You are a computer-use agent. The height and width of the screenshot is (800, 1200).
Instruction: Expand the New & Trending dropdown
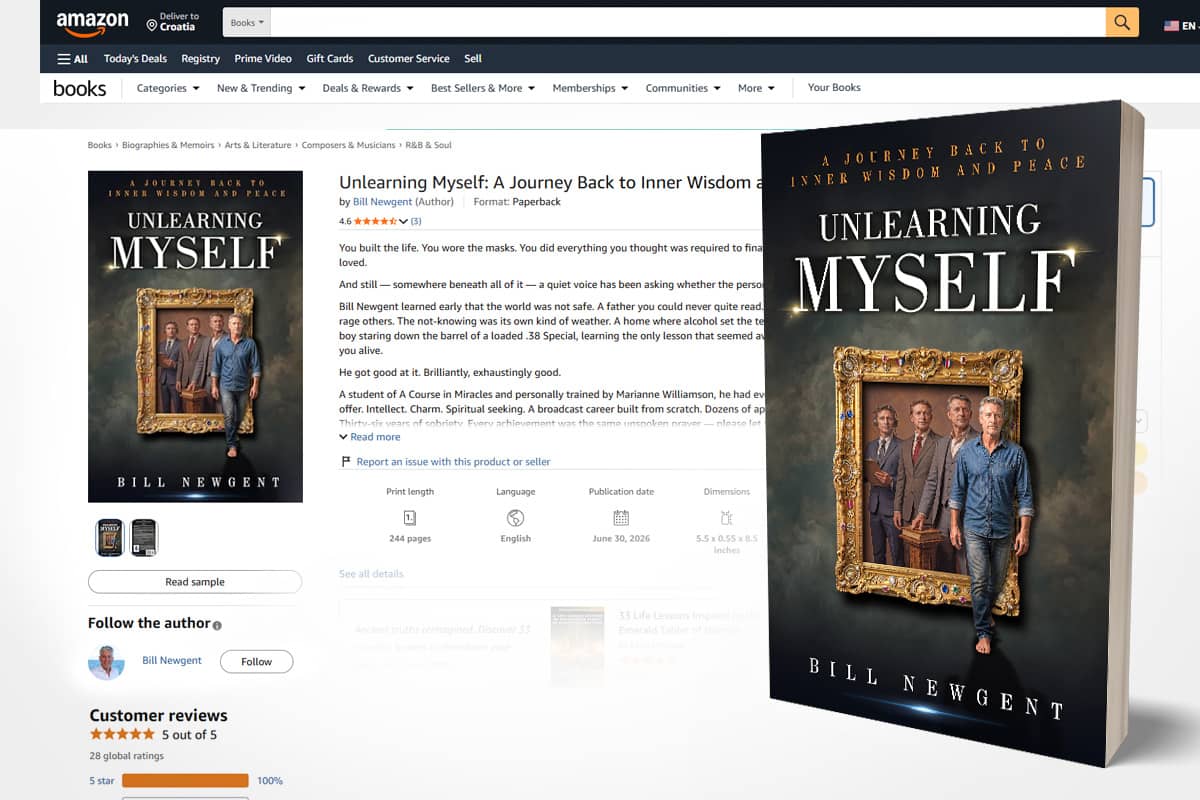tap(261, 88)
